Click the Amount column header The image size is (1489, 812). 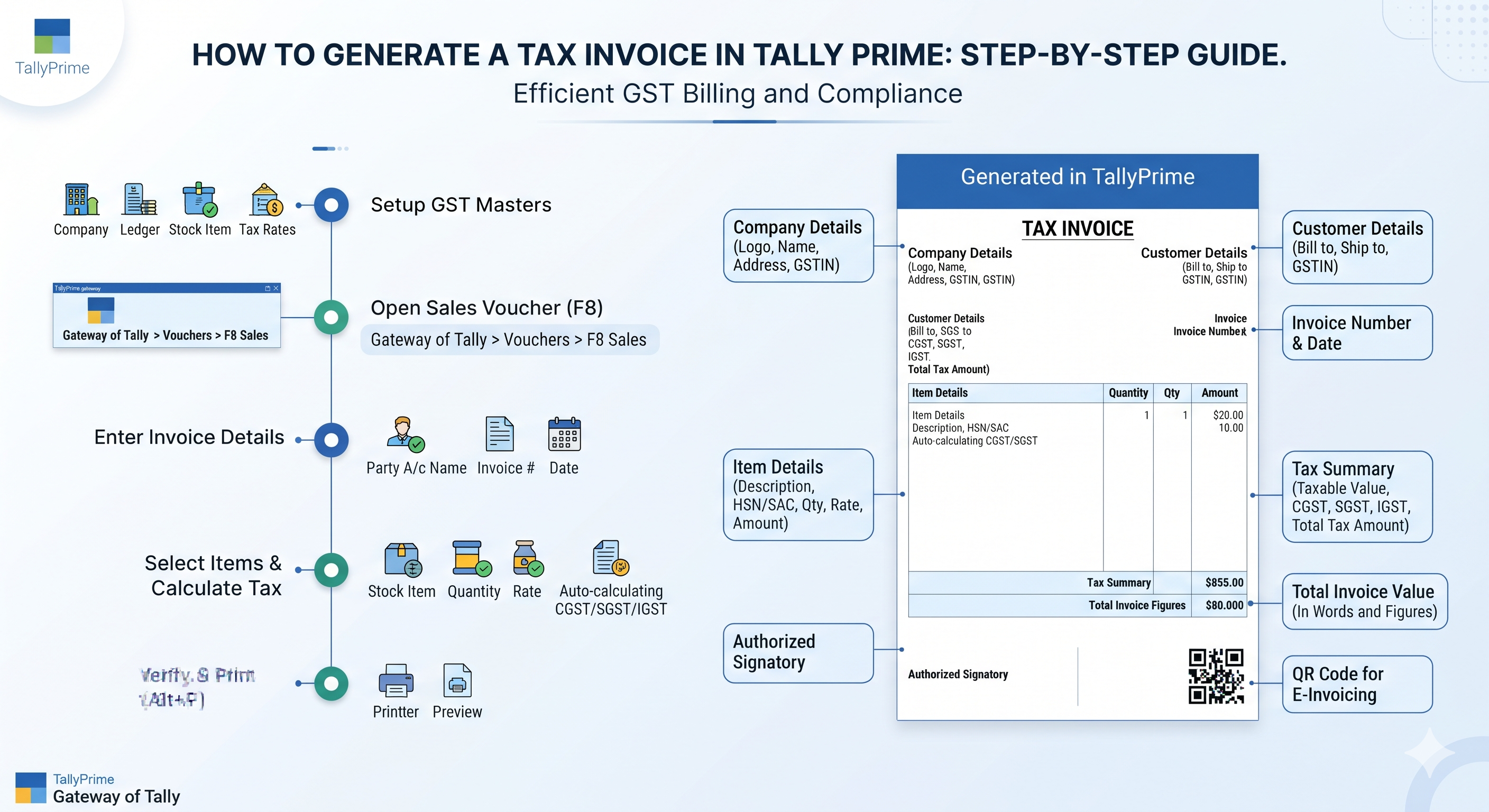pyautogui.click(x=1220, y=393)
